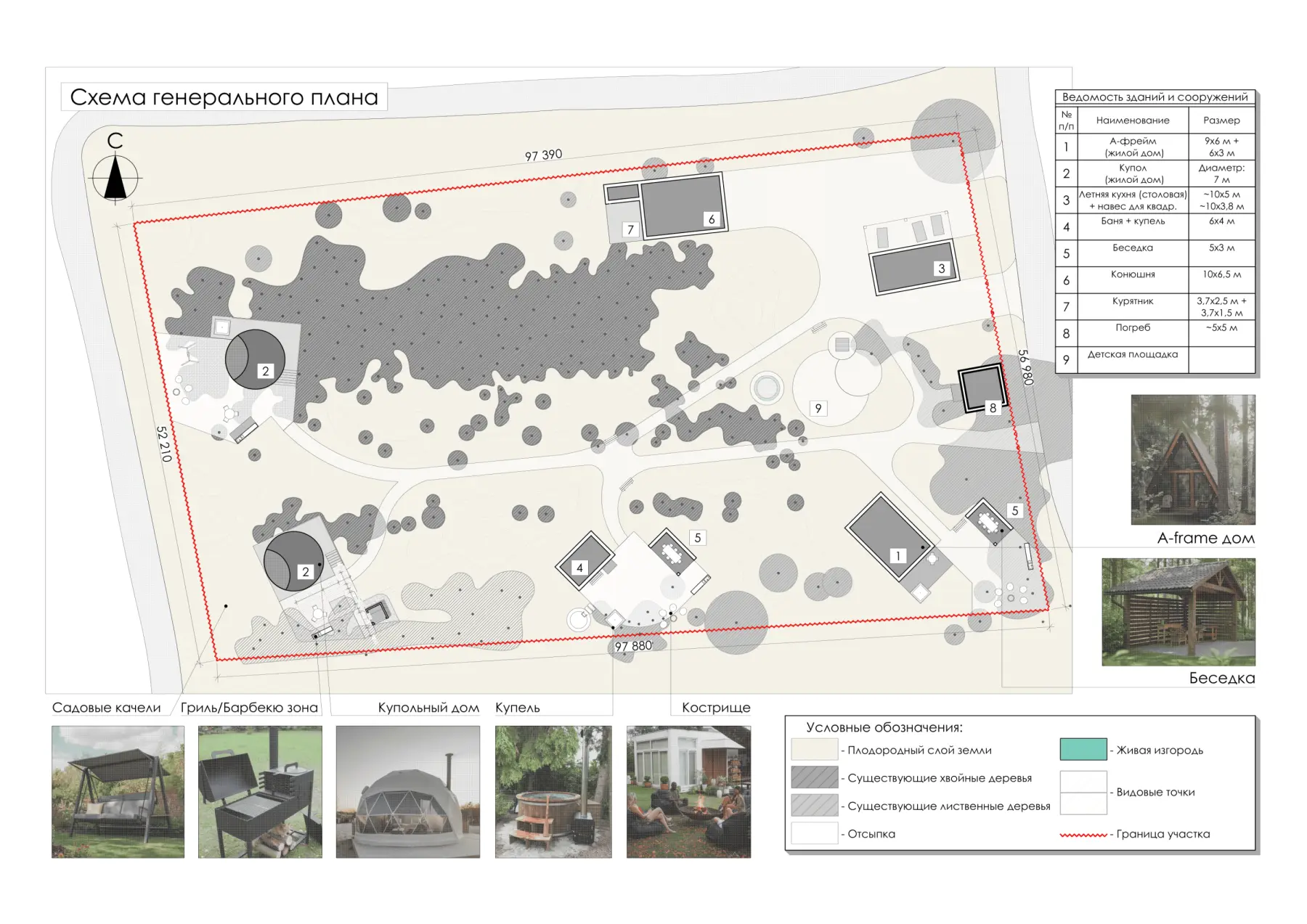This screenshot has width=1307, height=924.
Task: Open the garden swing photo thumbnail
Action: (118, 792)
